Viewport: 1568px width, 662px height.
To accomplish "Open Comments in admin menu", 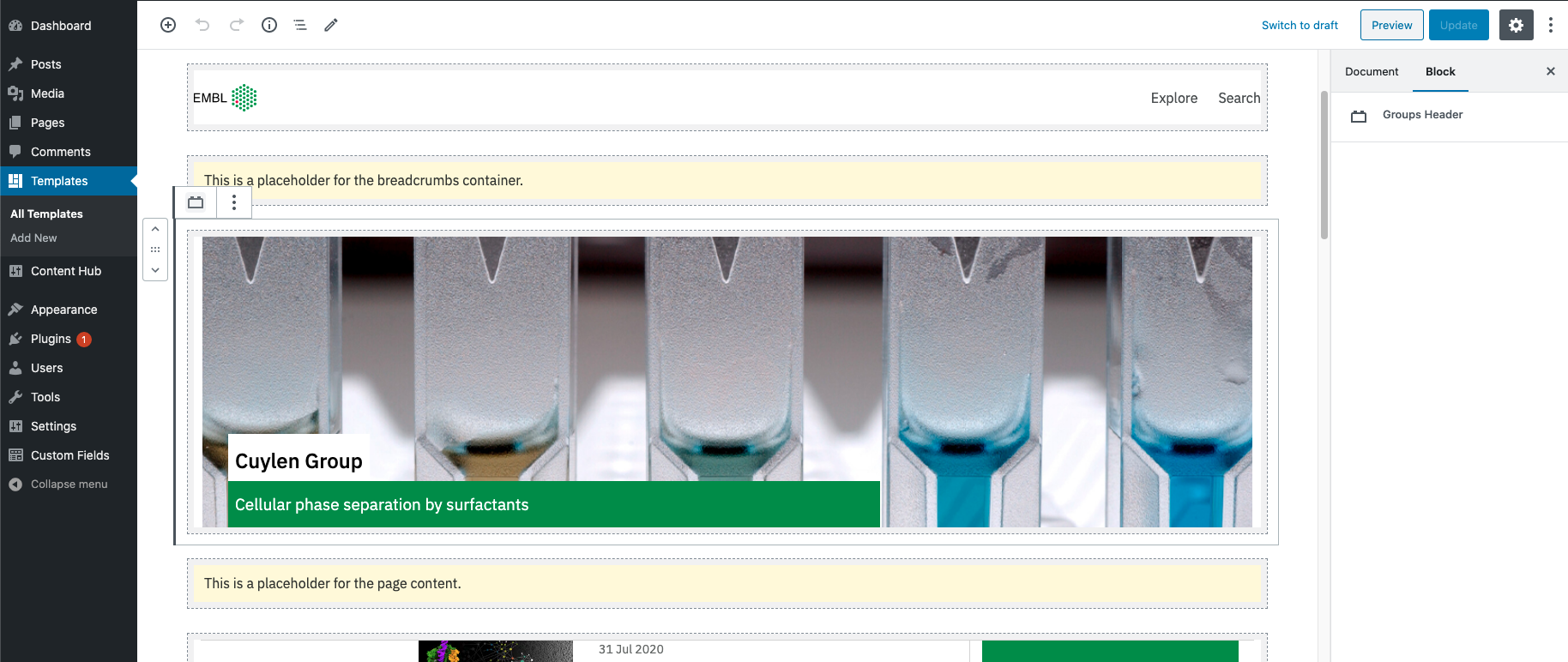I will coord(69,152).
